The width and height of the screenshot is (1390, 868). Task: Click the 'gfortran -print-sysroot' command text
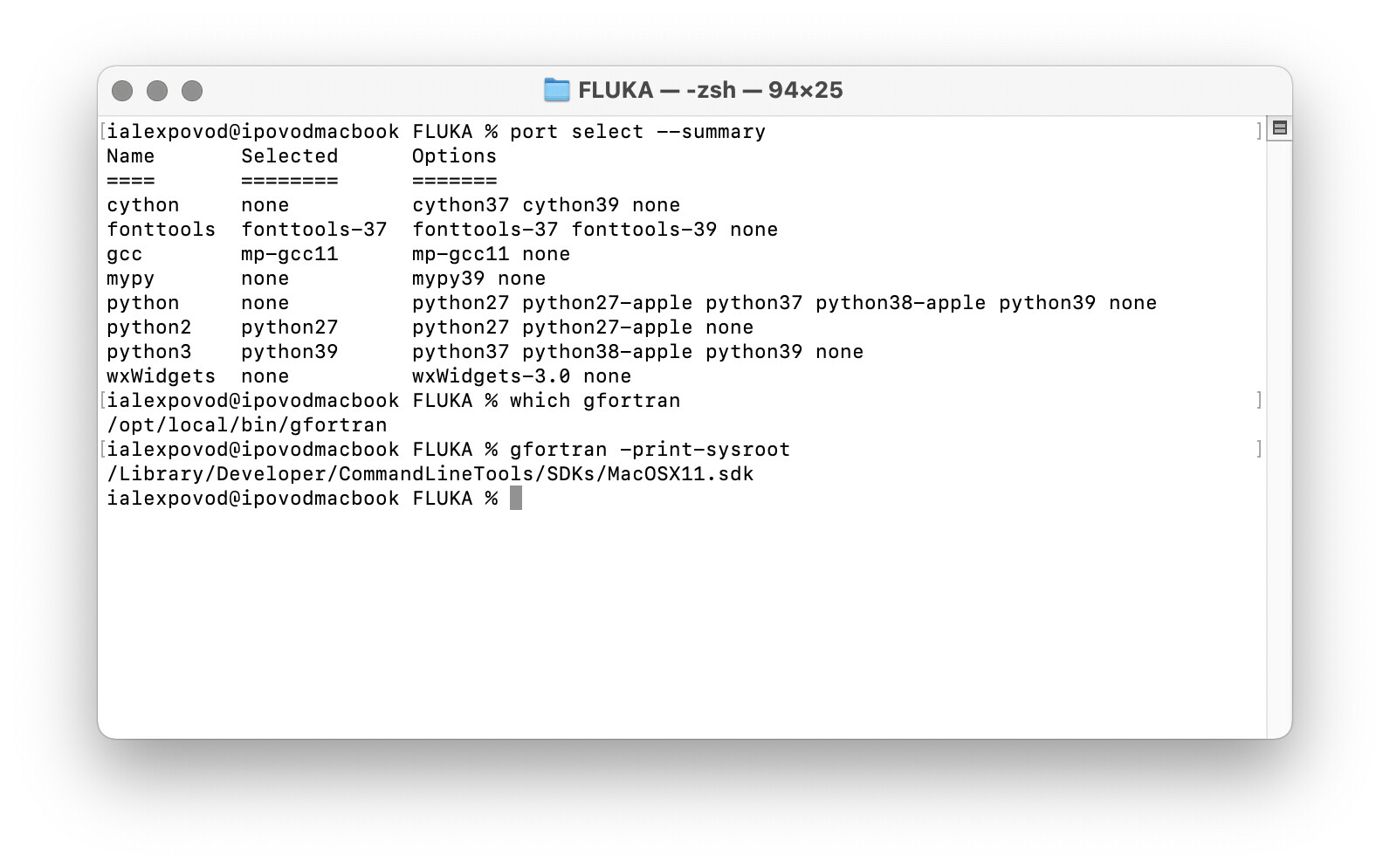(x=650, y=450)
